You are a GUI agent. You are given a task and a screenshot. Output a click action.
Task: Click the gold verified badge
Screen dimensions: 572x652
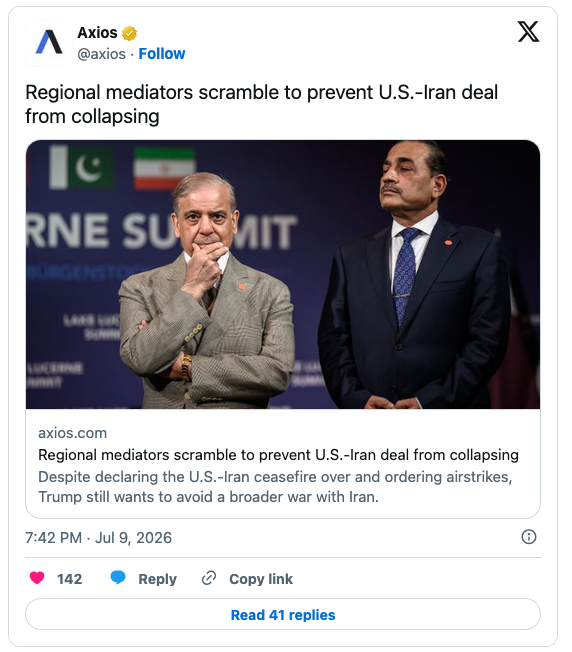[x=130, y=33]
